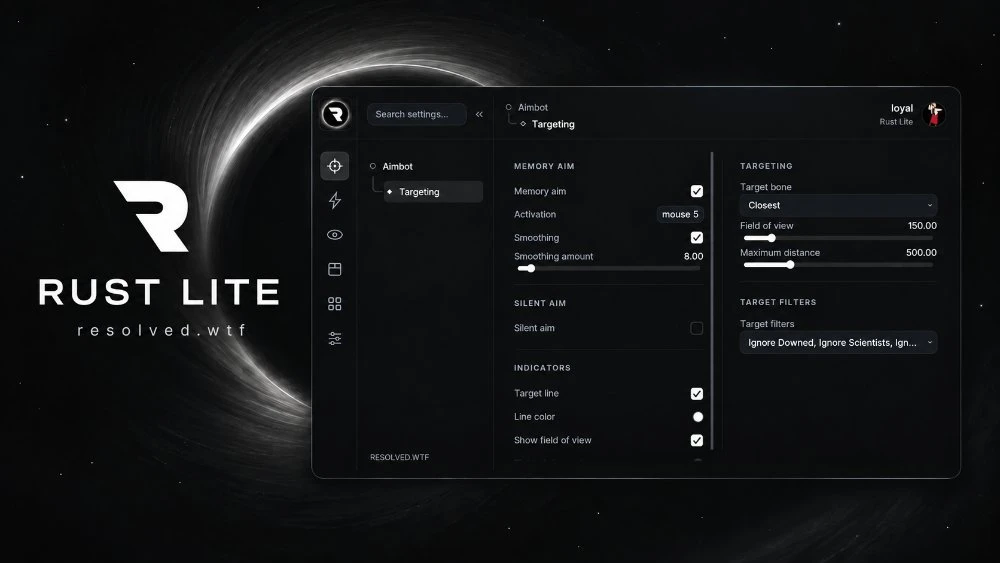Open the Target bone Closest dropdown
Screen dimensions: 1000x563
pos(839,205)
